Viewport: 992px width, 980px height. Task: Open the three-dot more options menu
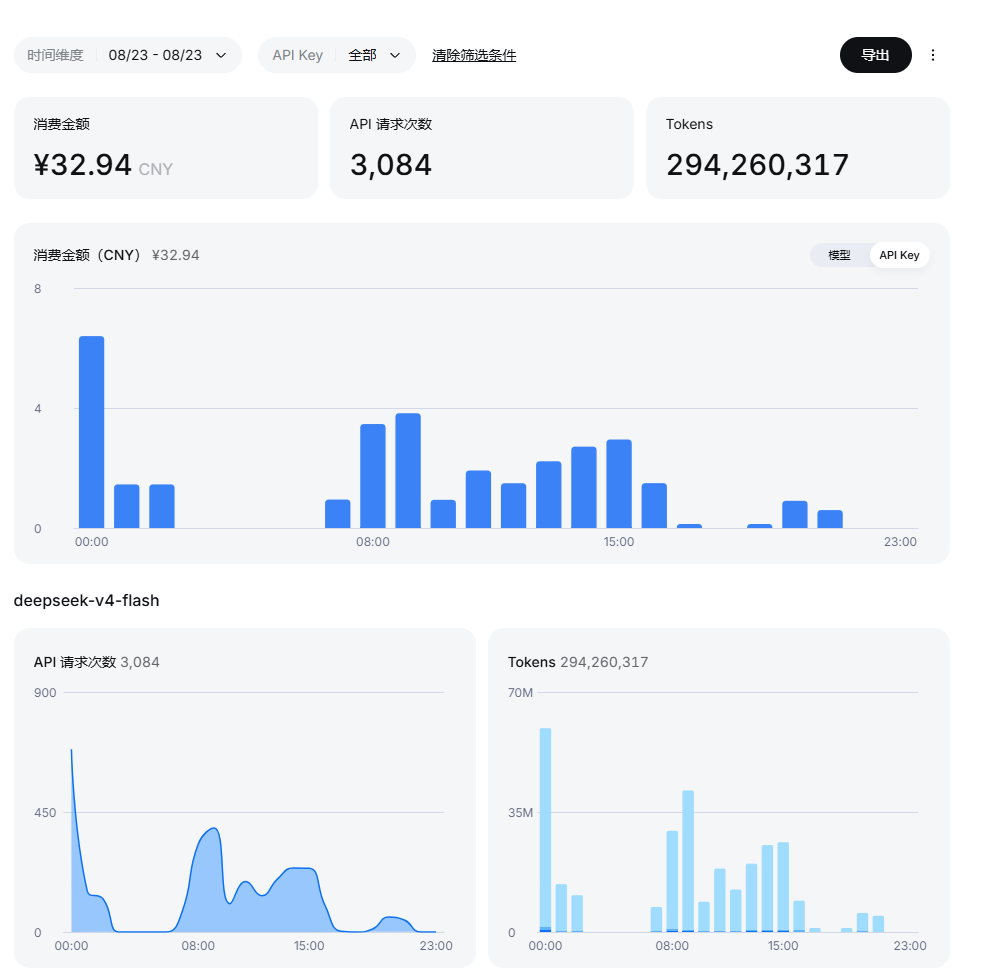[x=933, y=55]
